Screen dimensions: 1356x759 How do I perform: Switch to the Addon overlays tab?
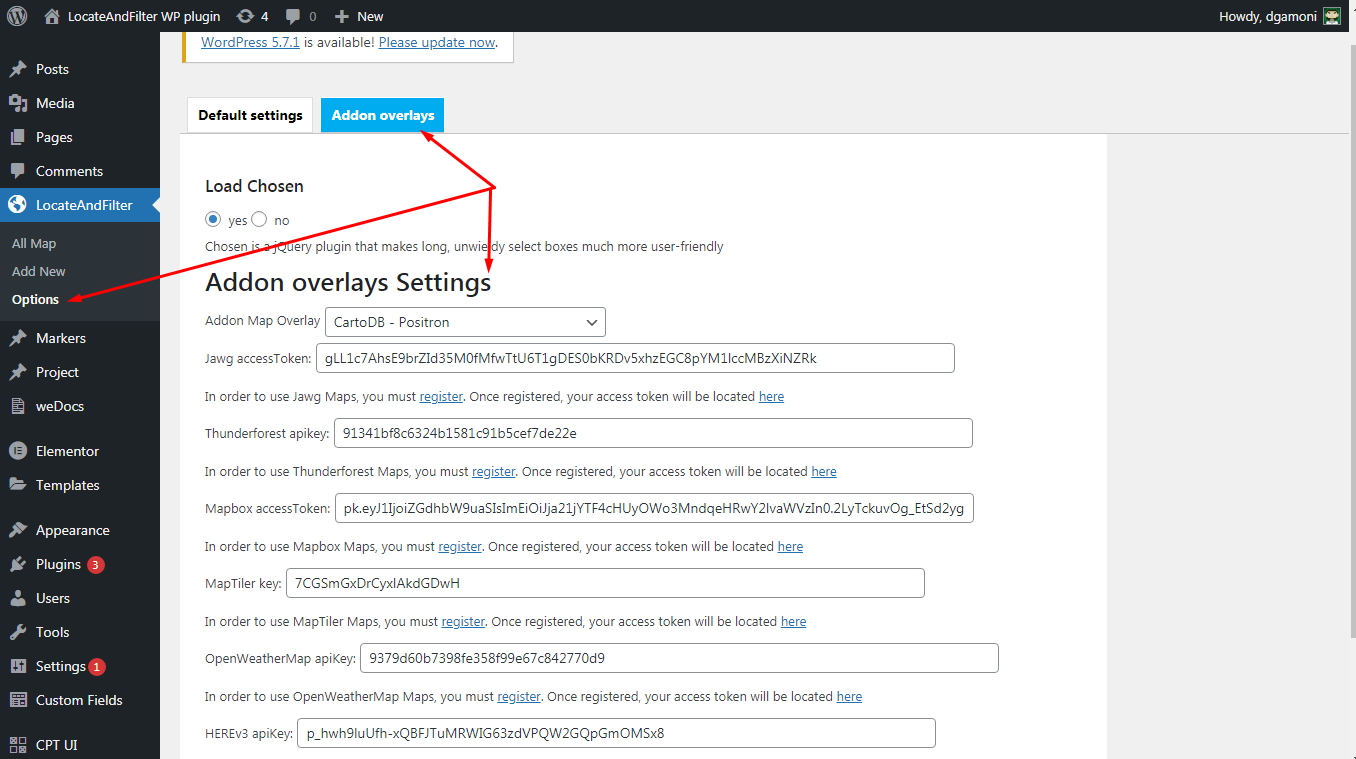point(383,115)
